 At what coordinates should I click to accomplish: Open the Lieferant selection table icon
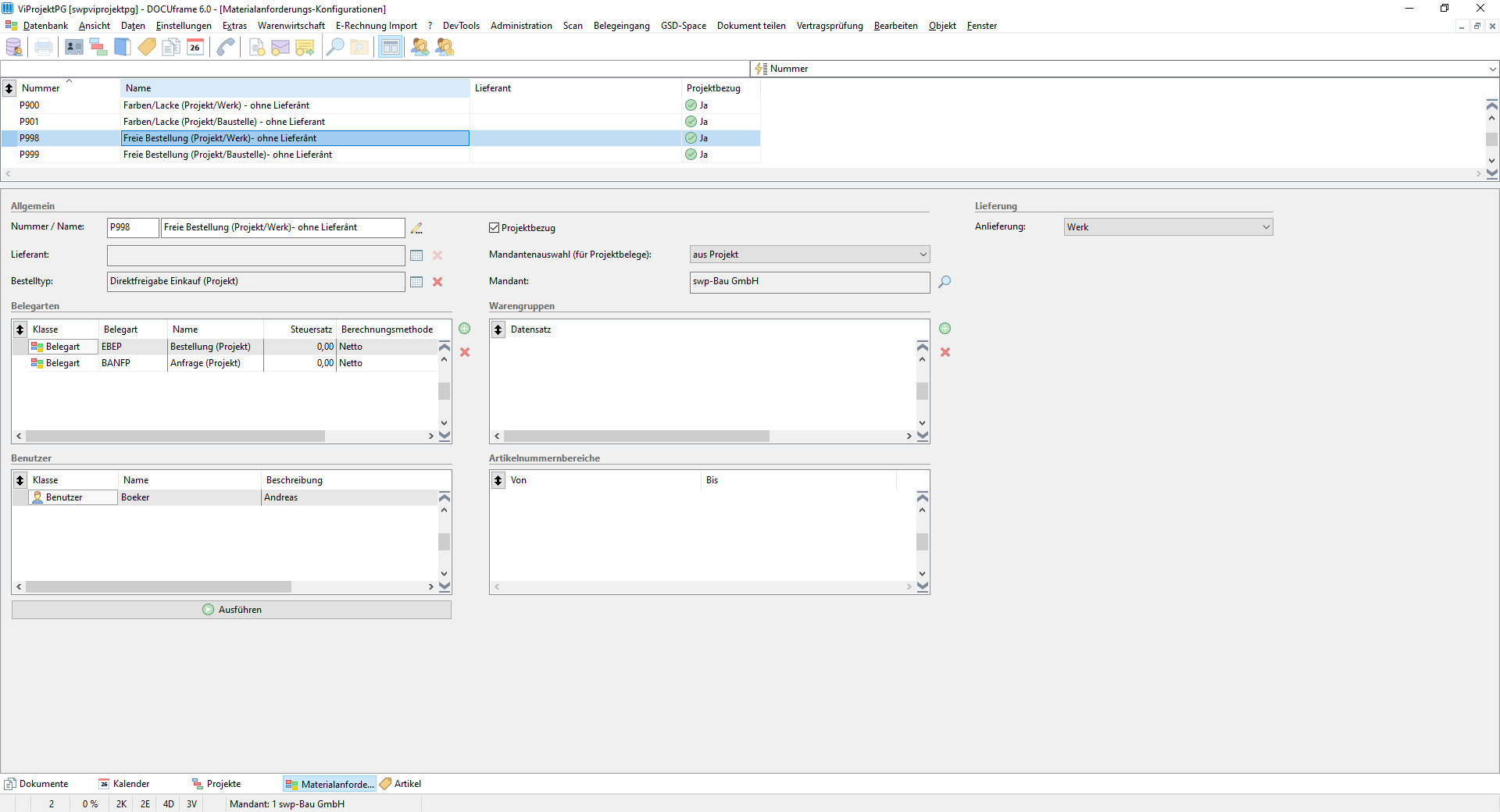[x=416, y=255]
